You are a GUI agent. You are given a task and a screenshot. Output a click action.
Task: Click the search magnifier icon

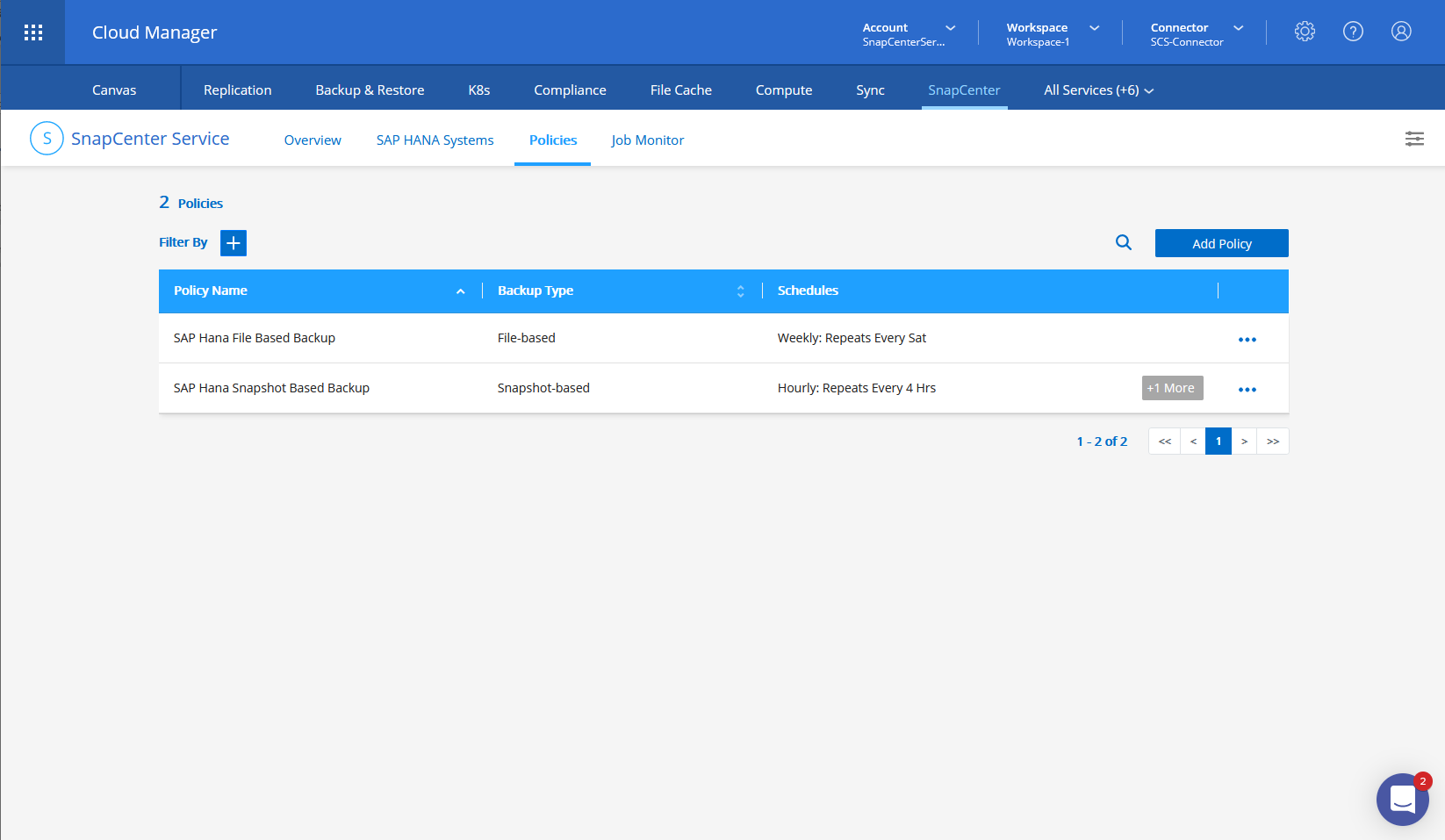click(x=1123, y=243)
